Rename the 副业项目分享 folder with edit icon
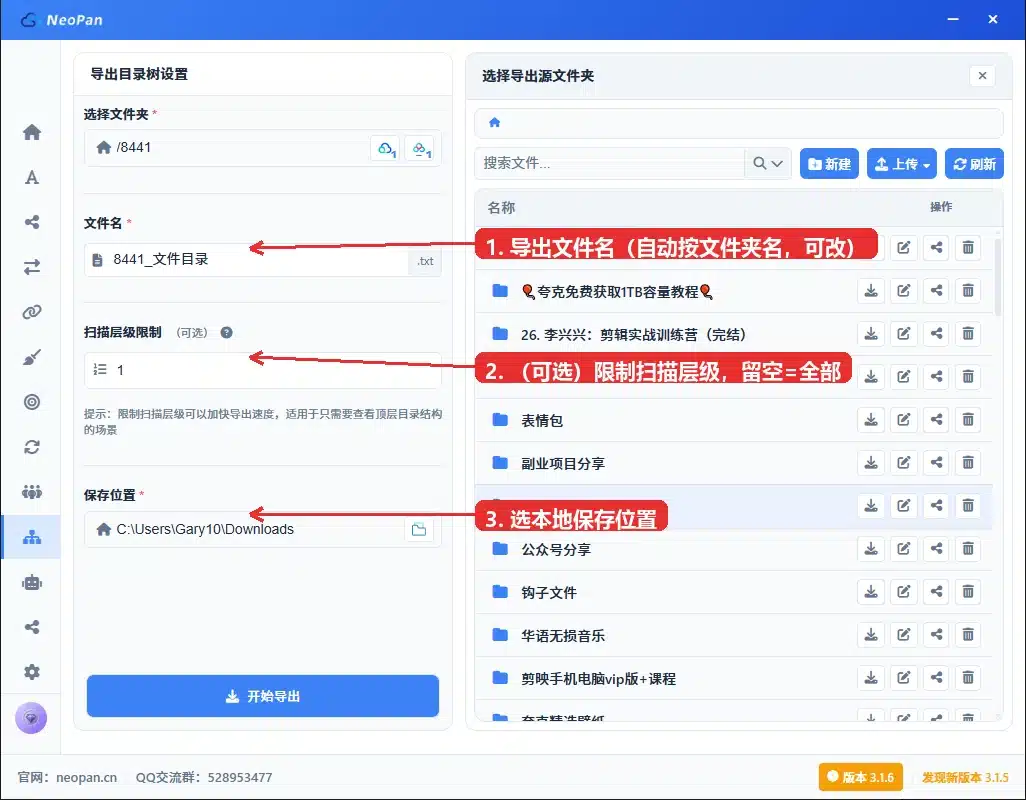This screenshot has height=800, width=1026. 904,462
